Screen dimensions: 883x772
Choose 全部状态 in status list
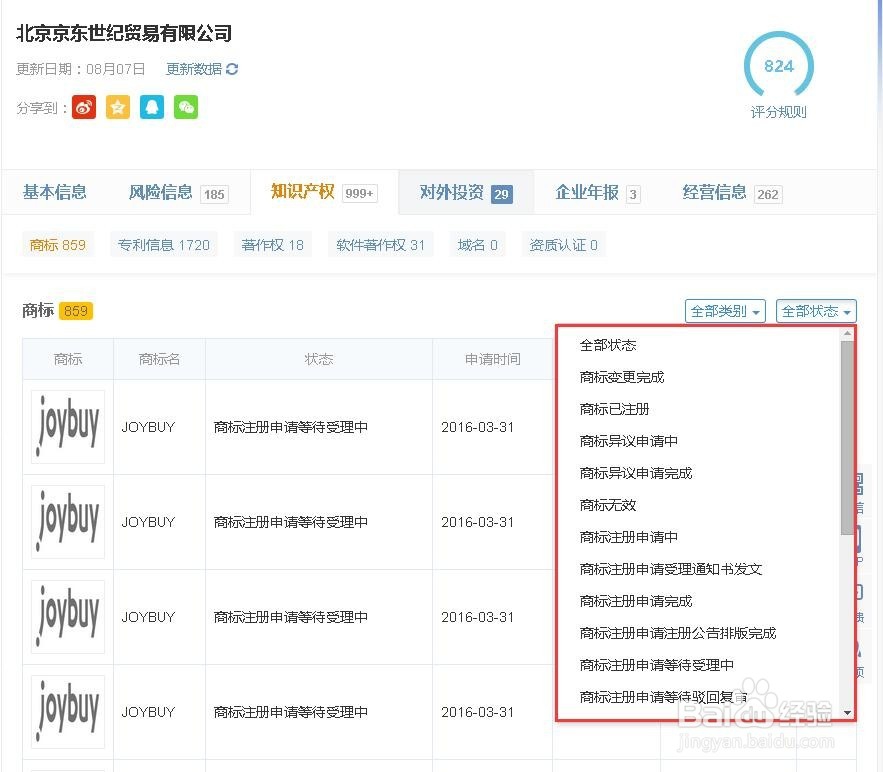pyautogui.click(x=608, y=345)
